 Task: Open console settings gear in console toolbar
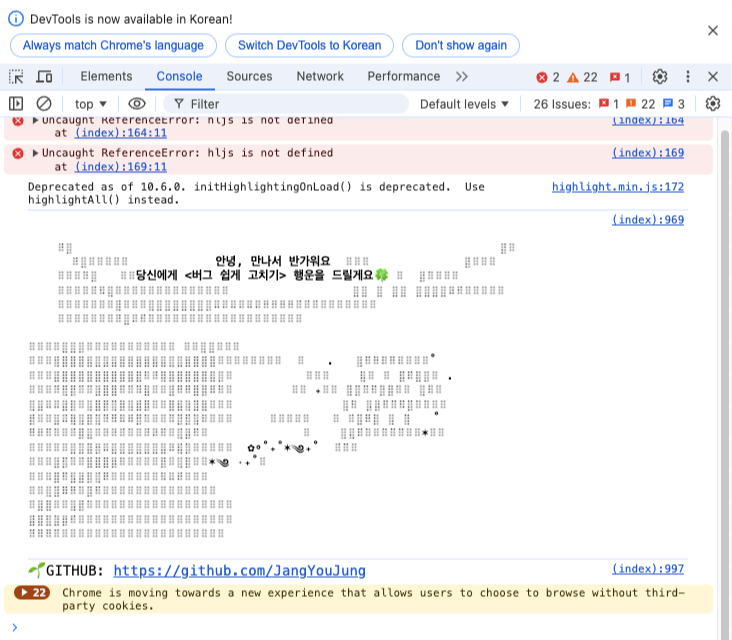(713, 104)
